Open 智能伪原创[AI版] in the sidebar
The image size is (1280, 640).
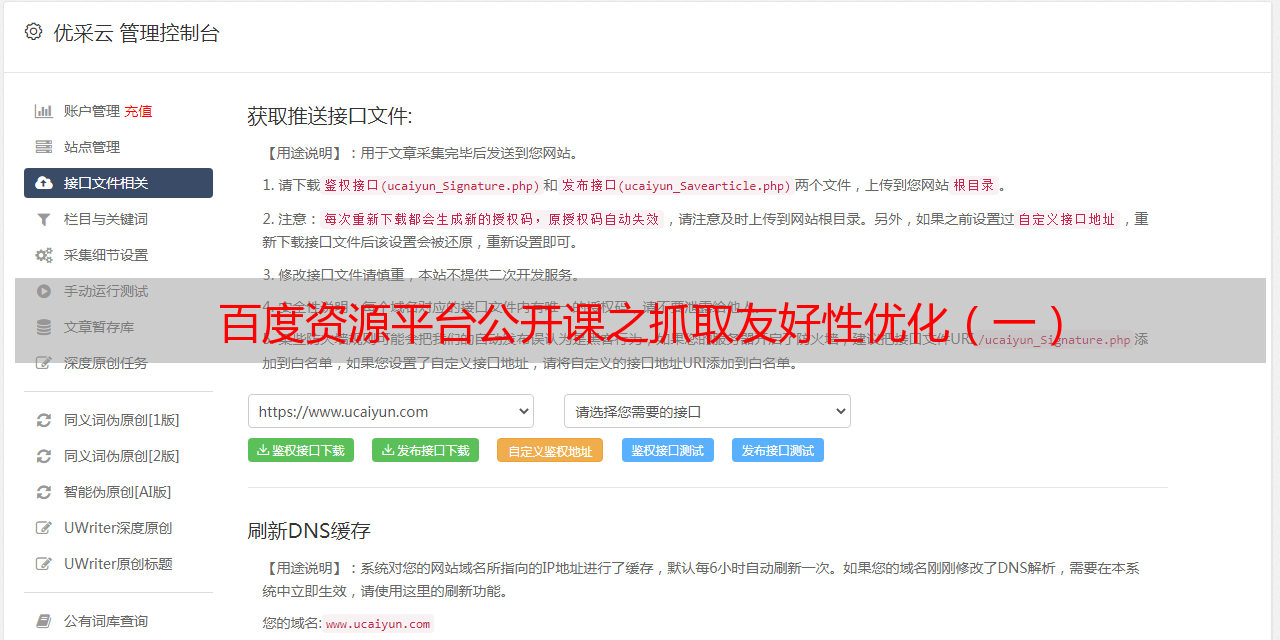pyautogui.click(x=118, y=492)
